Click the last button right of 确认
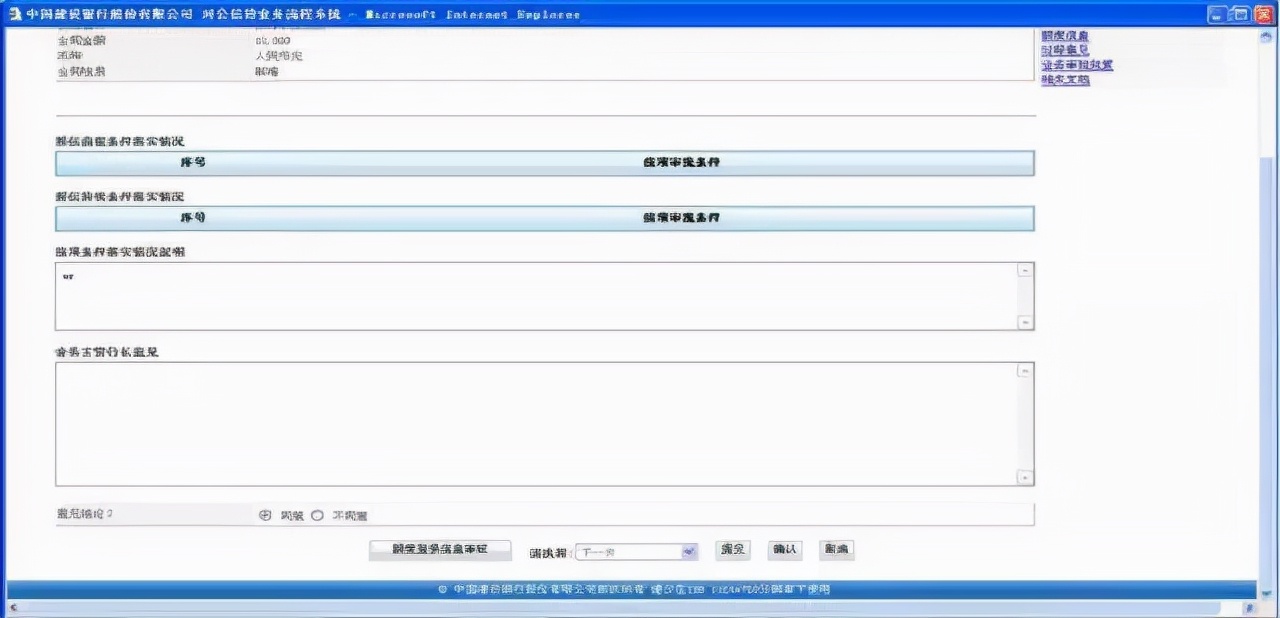This screenshot has height=618, width=1280. click(836, 550)
